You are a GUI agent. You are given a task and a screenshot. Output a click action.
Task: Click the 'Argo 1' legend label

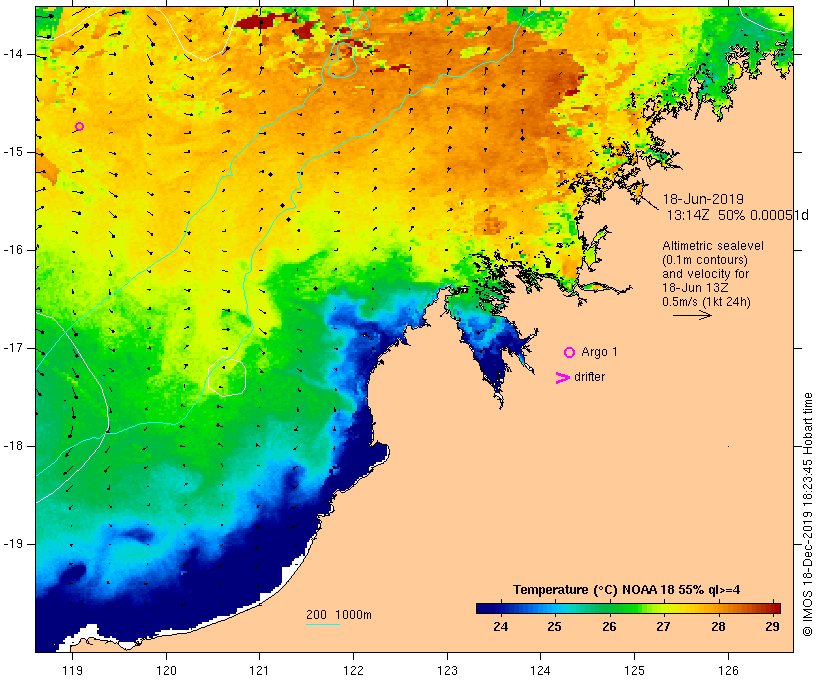tap(599, 352)
